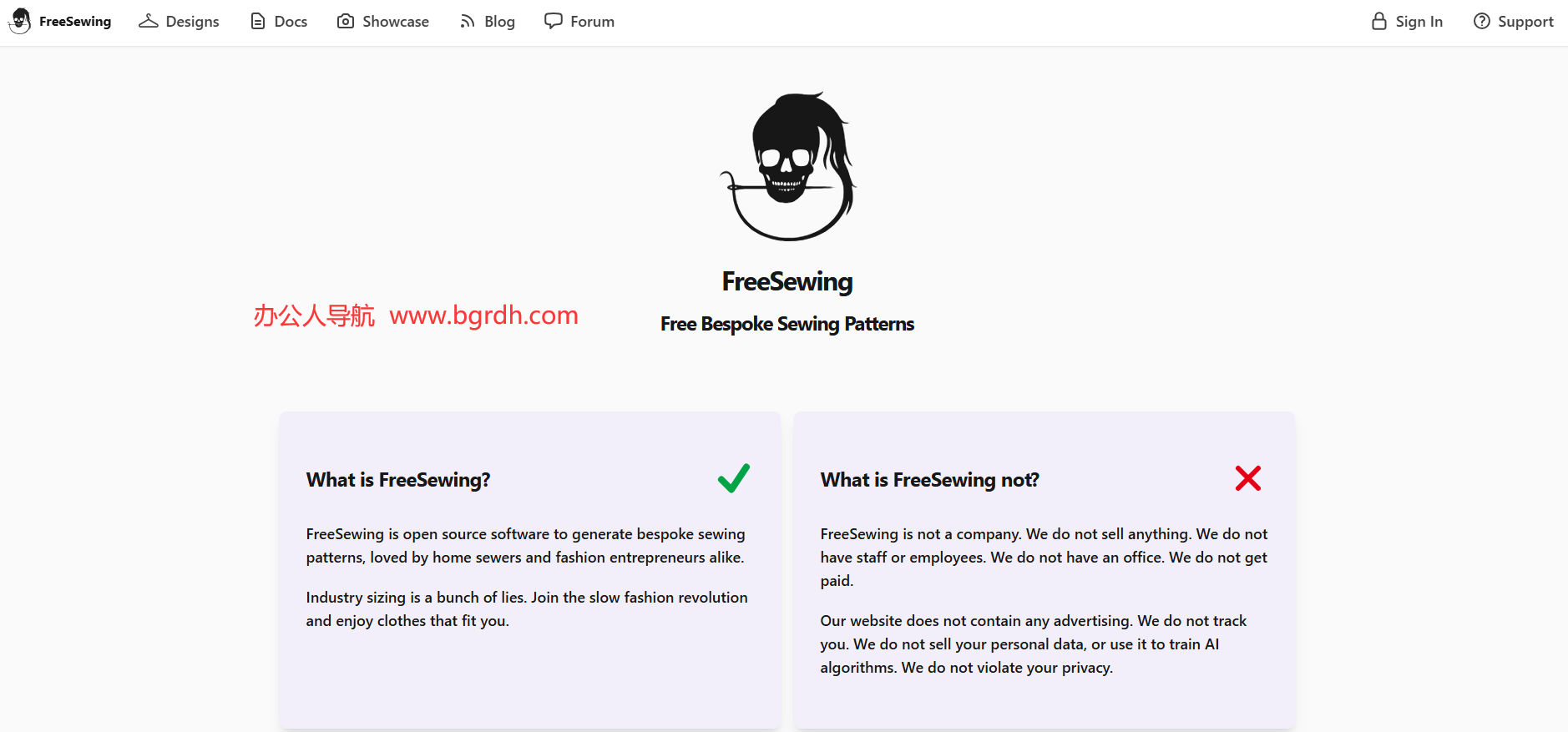
Task: Click the document icon beside Docs
Action: coord(258,21)
